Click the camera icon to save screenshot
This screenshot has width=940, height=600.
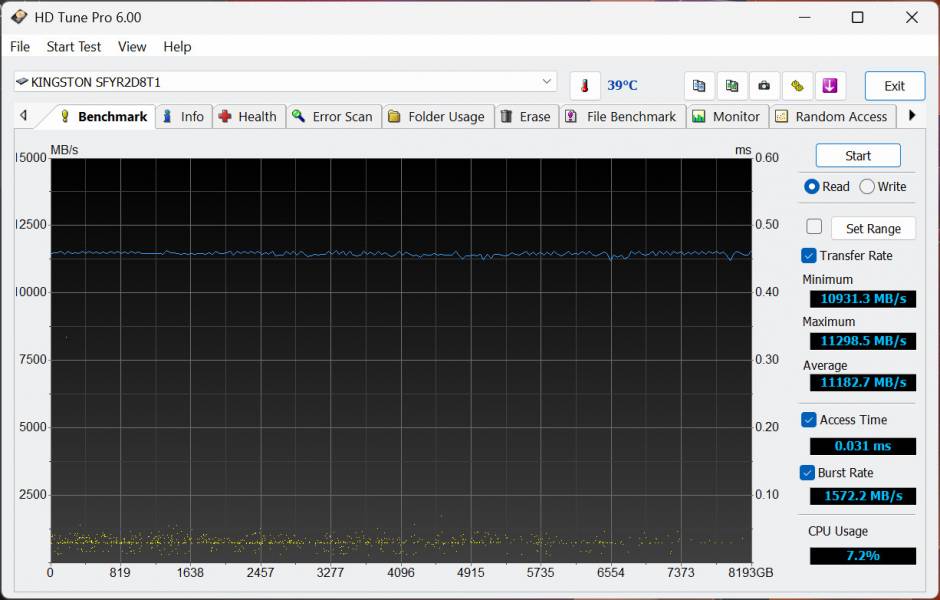pyautogui.click(x=764, y=86)
